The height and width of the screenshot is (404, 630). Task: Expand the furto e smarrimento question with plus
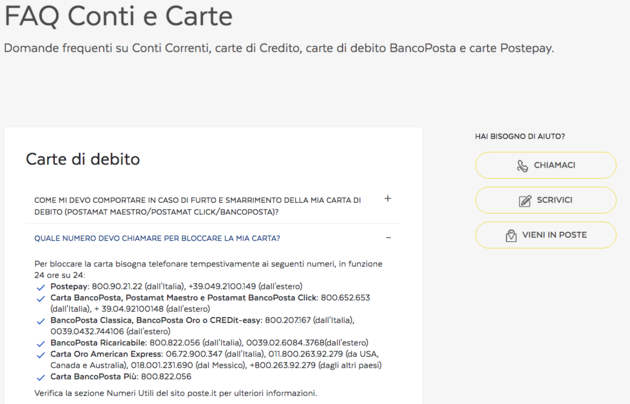tap(388, 198)
